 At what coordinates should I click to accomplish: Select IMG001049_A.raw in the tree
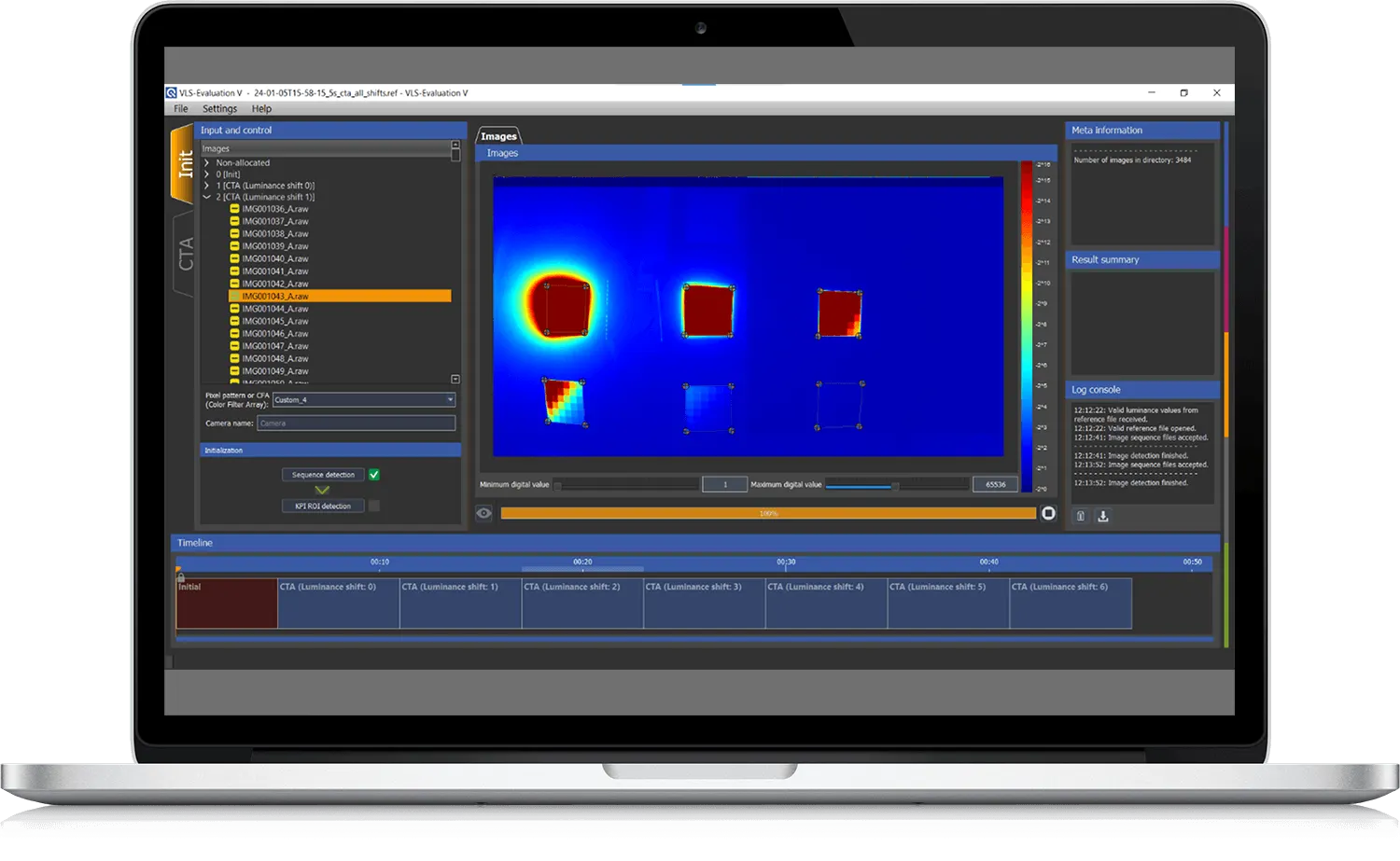(274, 370)
